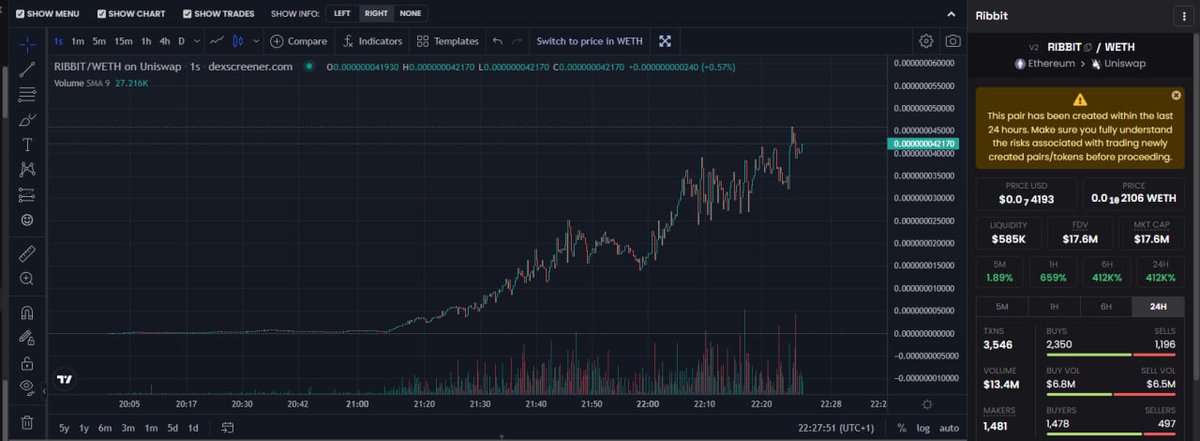The width and height of the screenshot is (1200, 441).
Task: Switch stats to the 24H tab
Action: (x=1158, y=307)
